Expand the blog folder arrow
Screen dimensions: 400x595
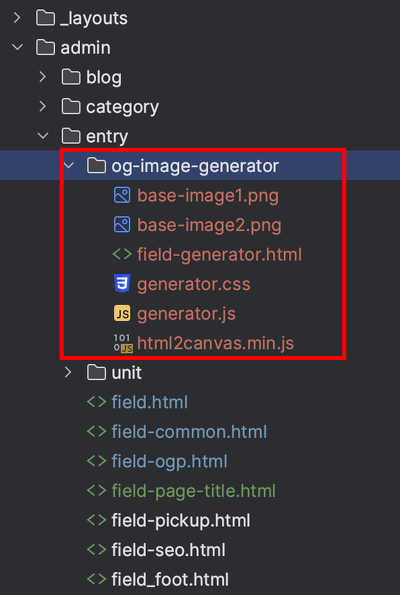click(x=43, y=77)
